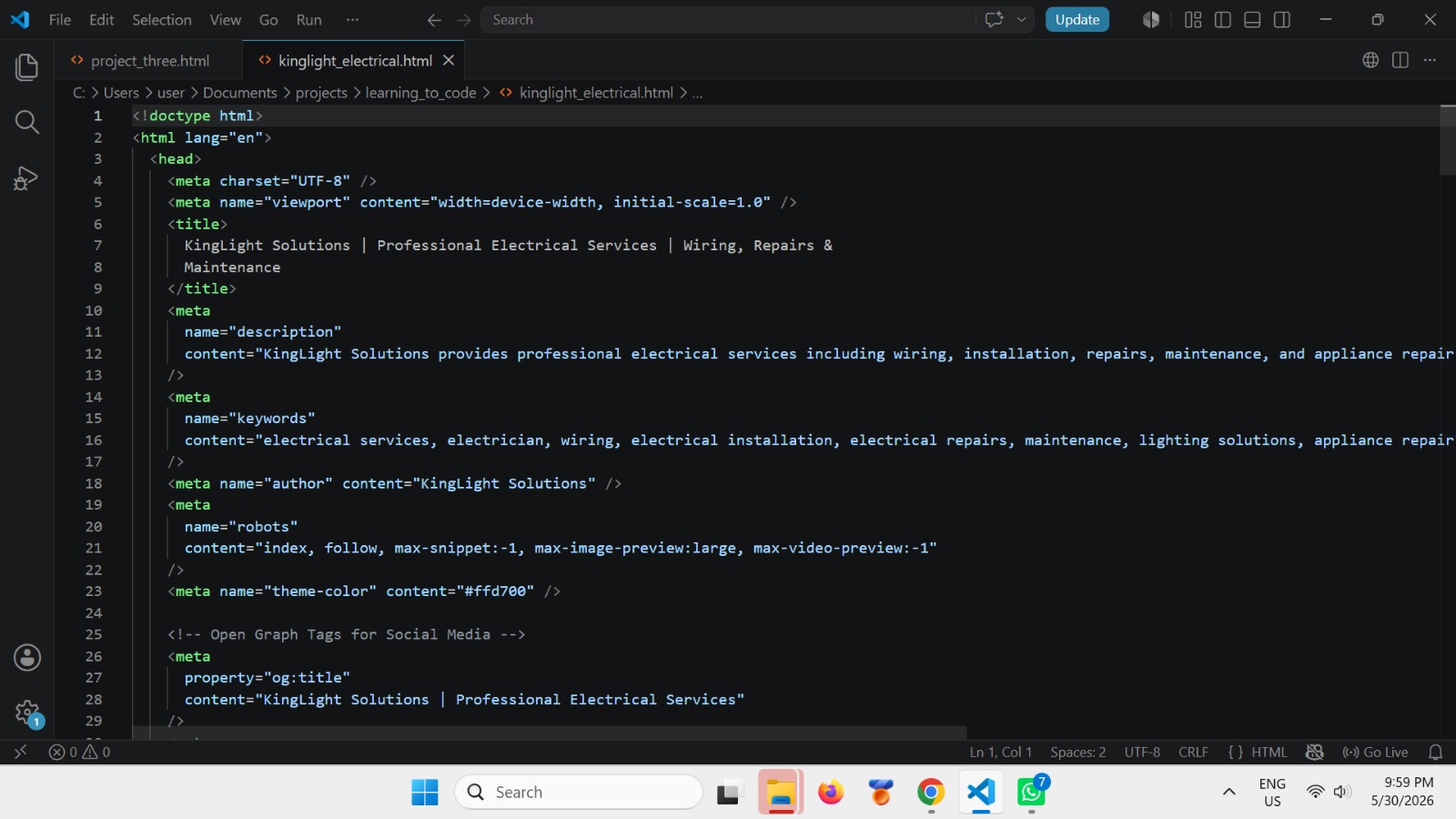Open the Selection menu
This screenshot has width=1456, height=819.
(x=162, y=20)
